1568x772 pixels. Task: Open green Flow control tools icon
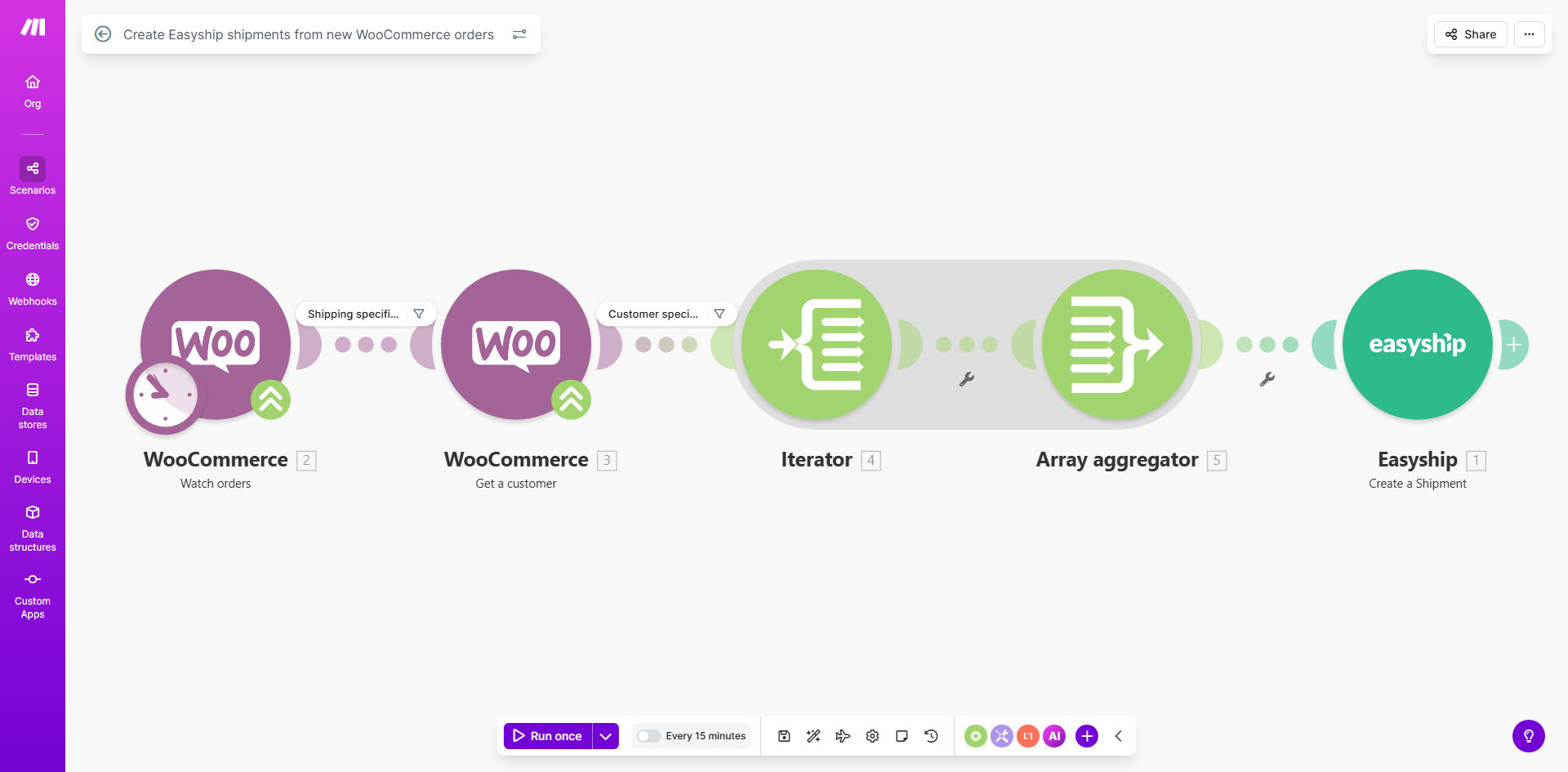click(x=976, y=736)
